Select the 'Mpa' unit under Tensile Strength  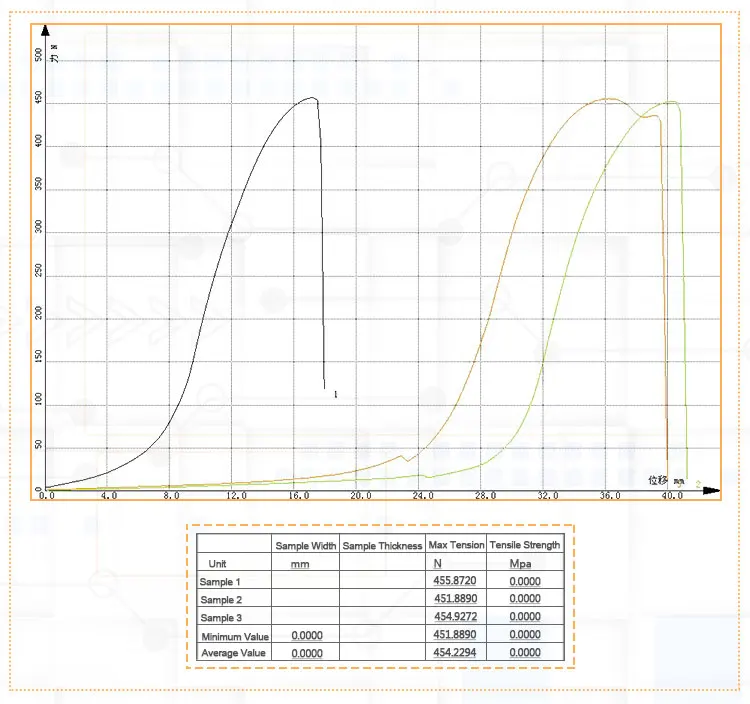pos(520,563)
